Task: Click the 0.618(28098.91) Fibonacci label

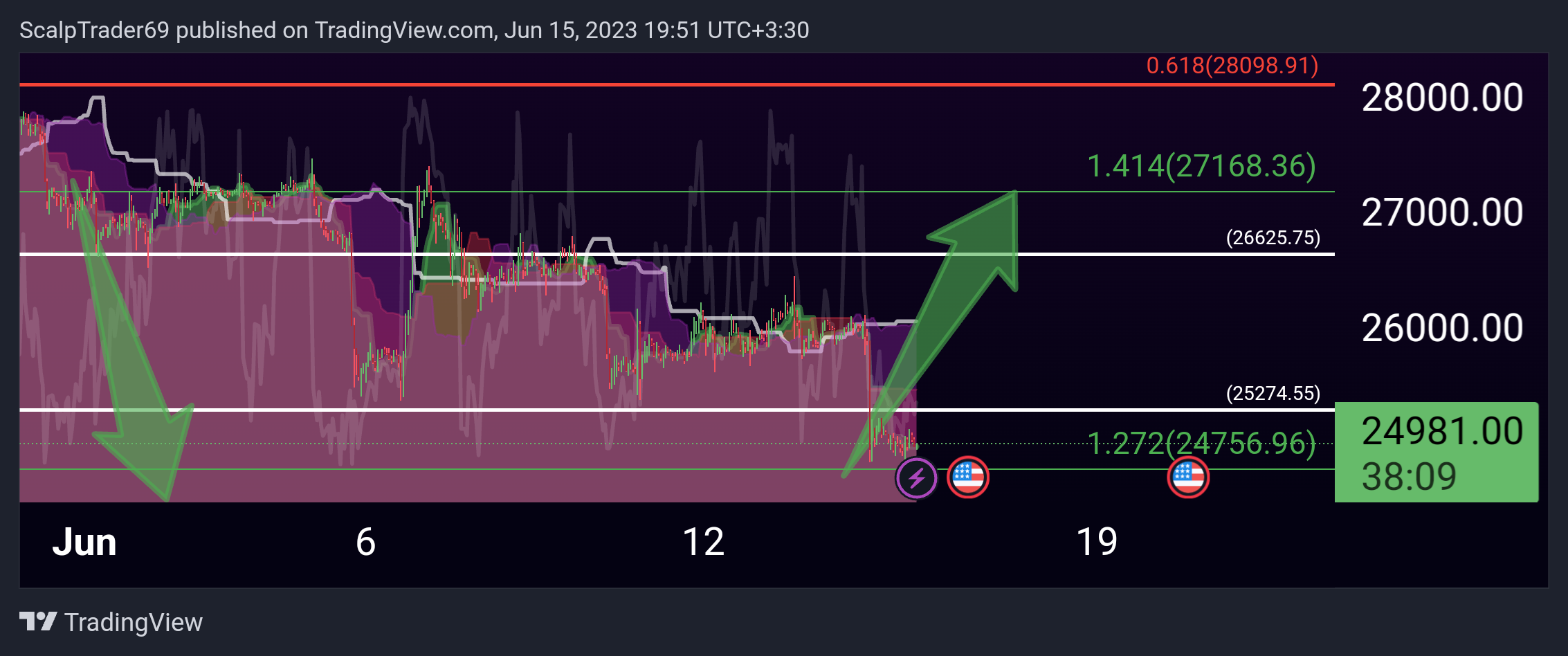Action: (1232, 66)
